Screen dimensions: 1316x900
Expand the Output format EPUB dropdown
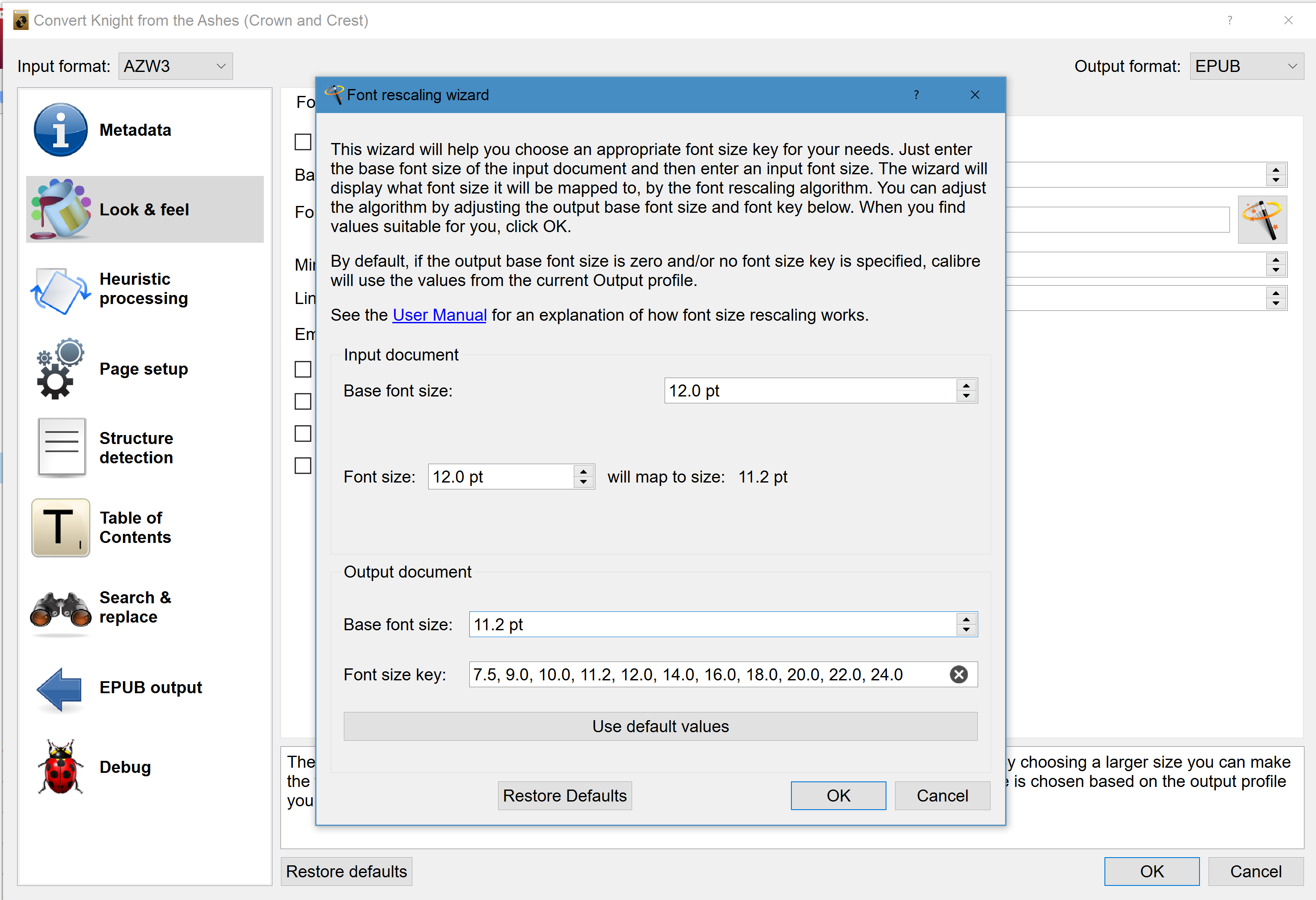[1246, 66]
